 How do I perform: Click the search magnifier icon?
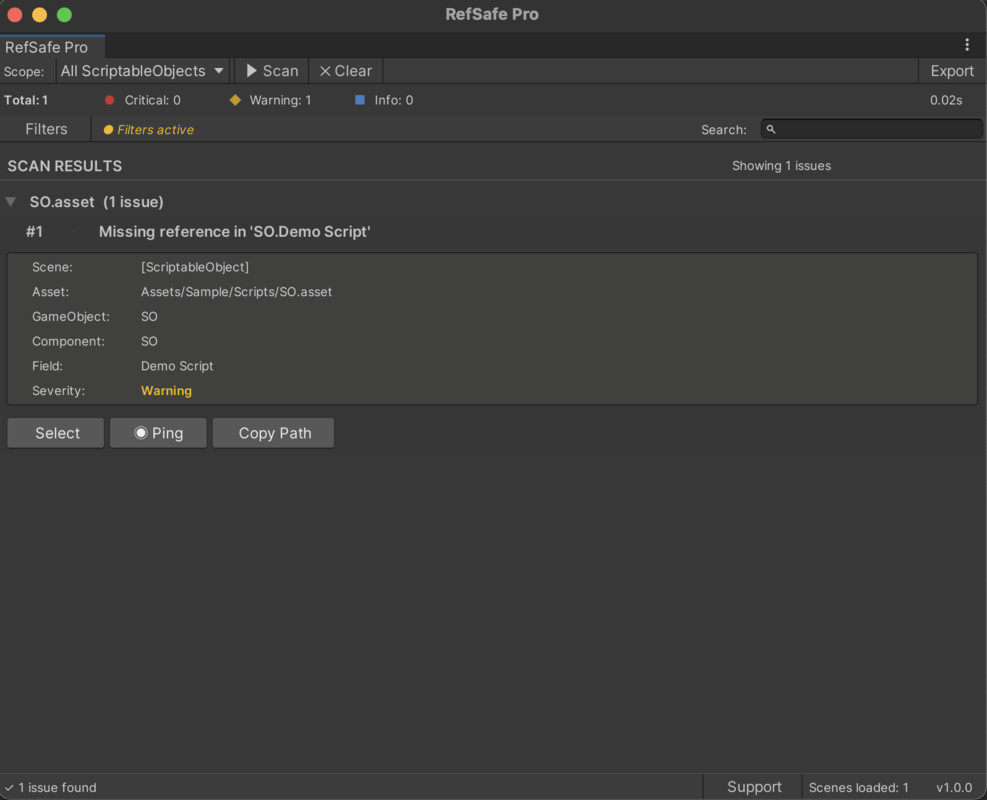(x=770, y=129)
